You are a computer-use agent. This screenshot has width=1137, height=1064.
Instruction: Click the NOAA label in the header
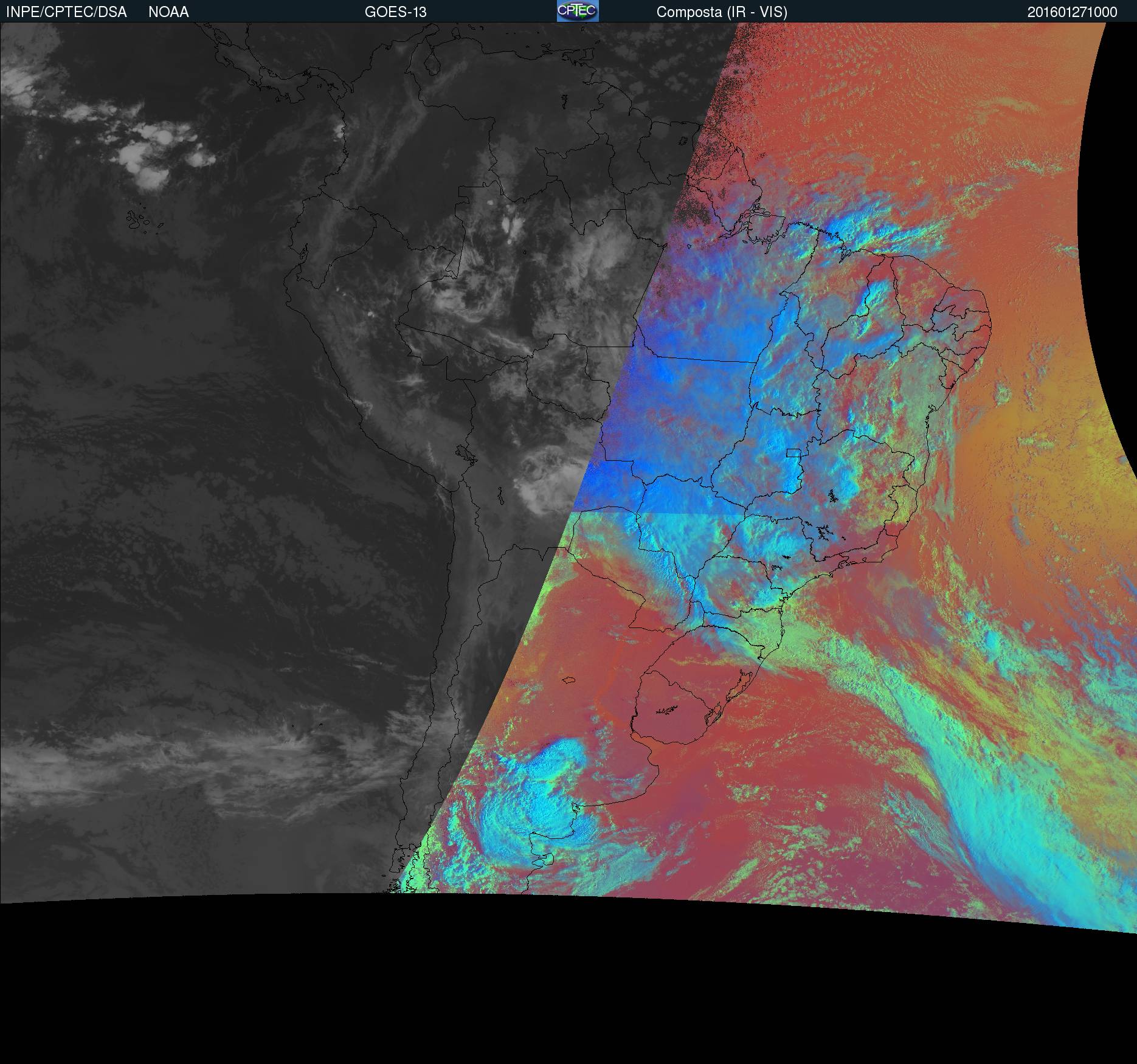168,12
